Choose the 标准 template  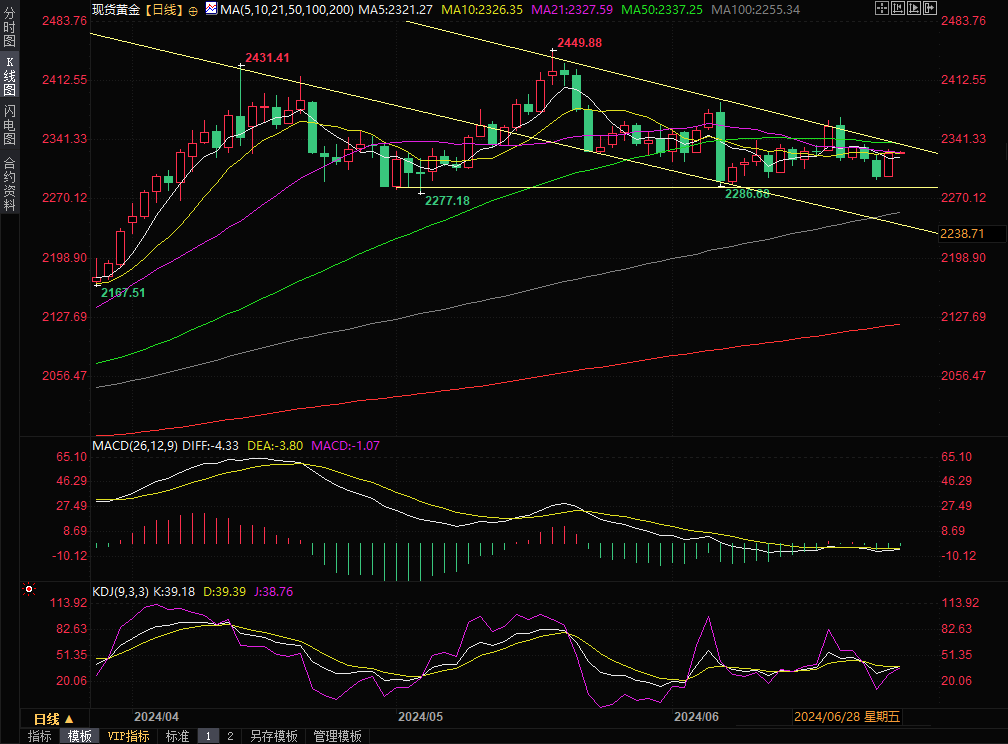click(177, 736)
